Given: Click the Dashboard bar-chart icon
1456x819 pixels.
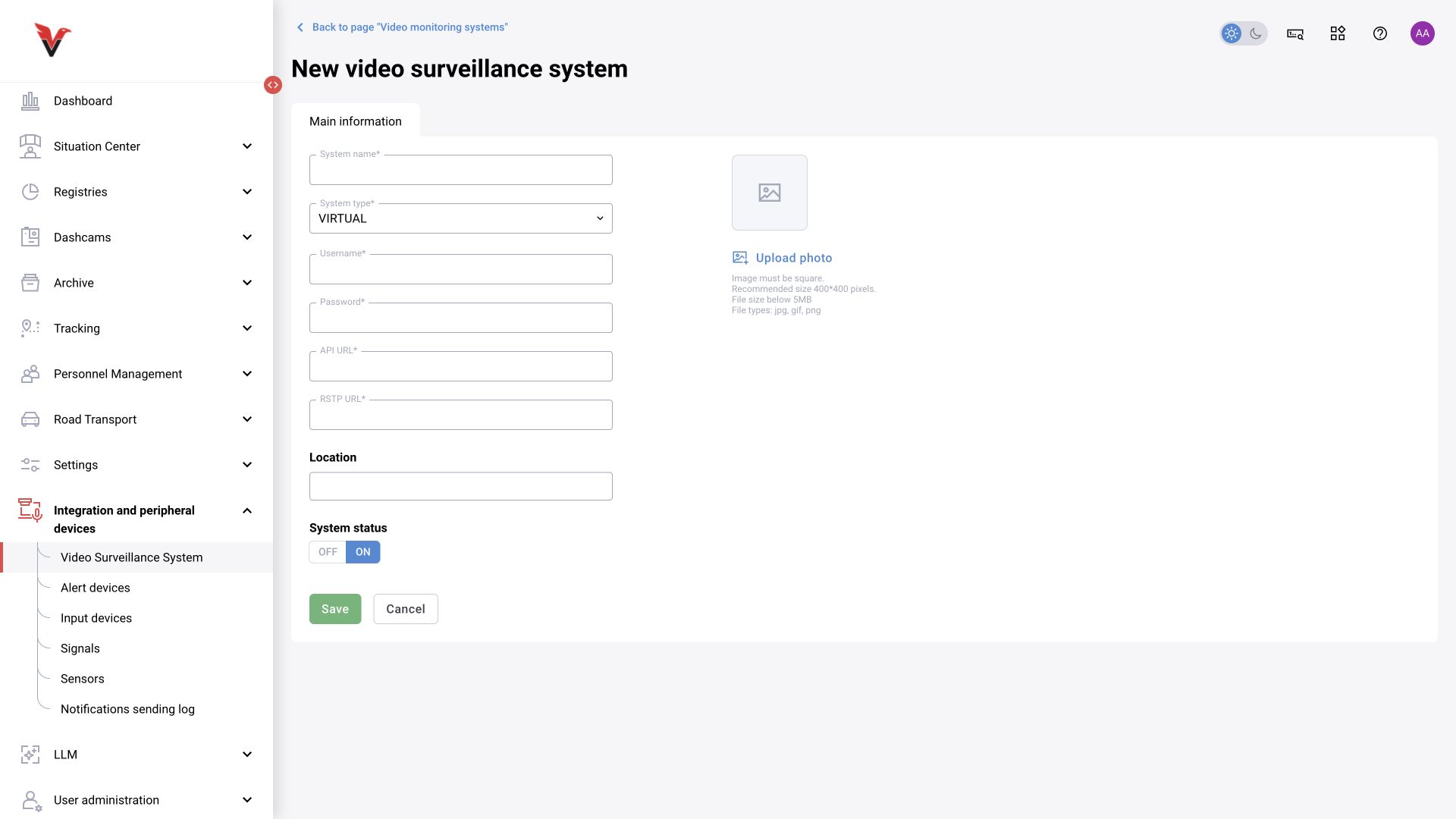Looking at the screenshot, I should pyautogui.click(x=30, y=101).
